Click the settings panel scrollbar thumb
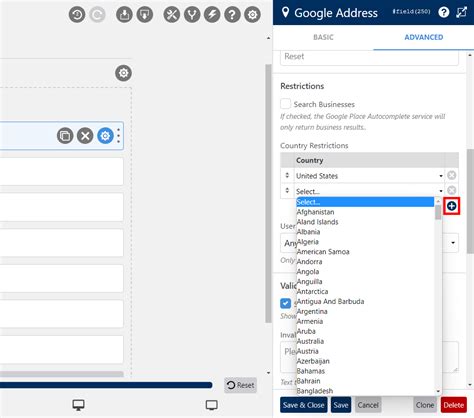This screenshot has width=474, height=418. coord(470,201)
